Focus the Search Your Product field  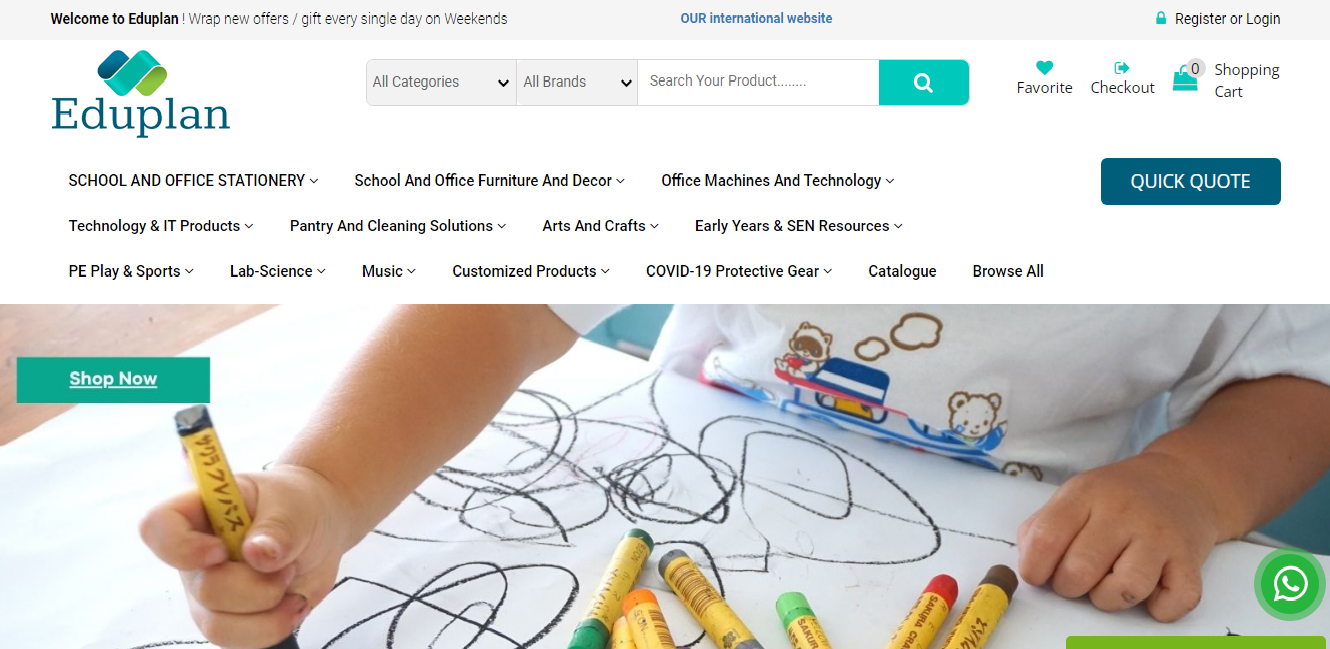coord(758,82)
